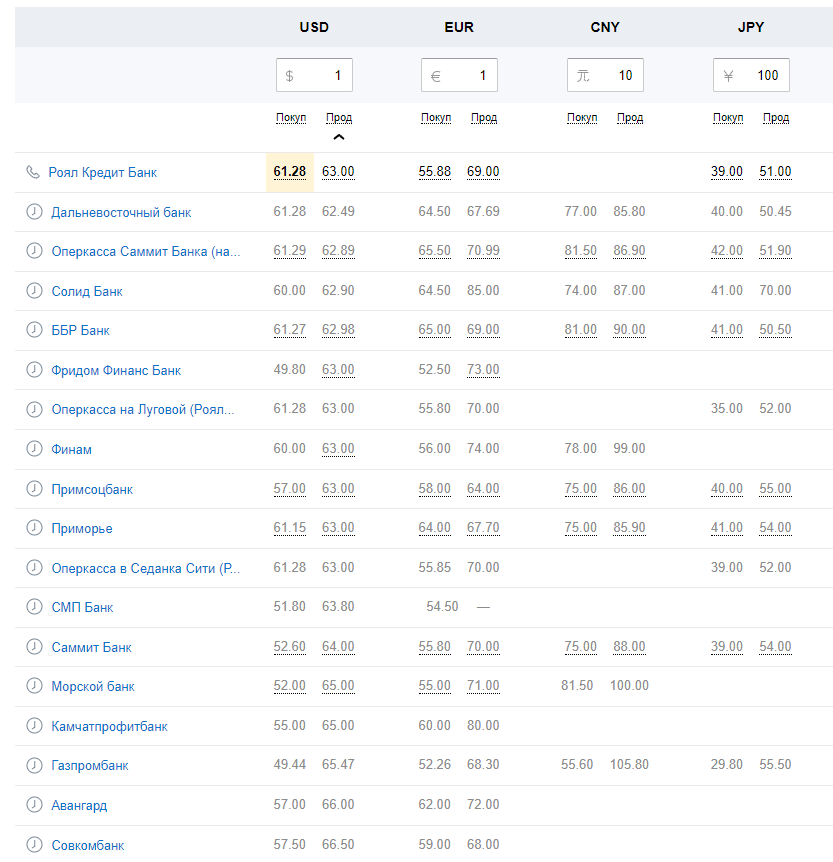Sort by USD Прод column

[339, 118]
